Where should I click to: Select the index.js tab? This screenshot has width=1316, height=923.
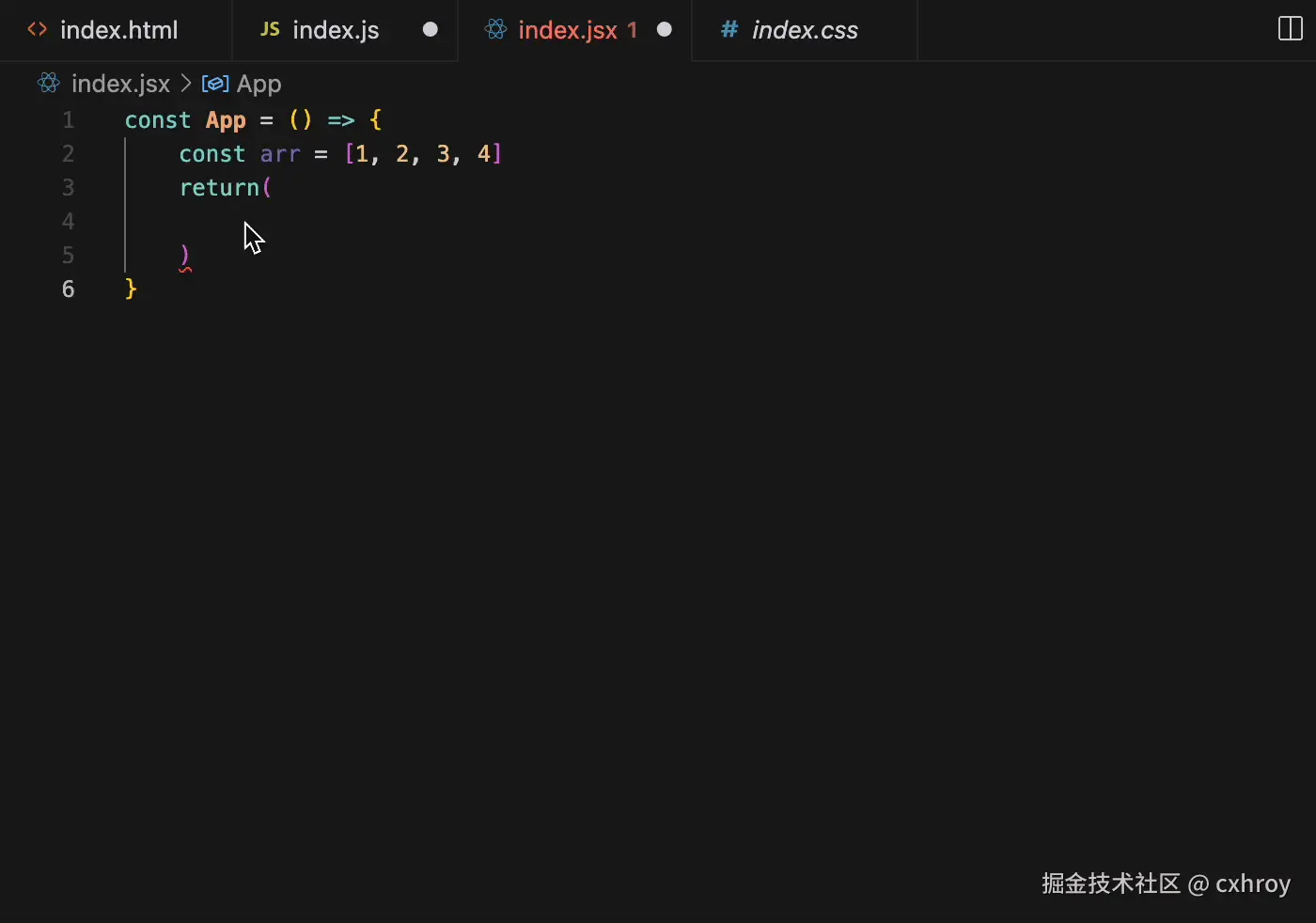coord(334,29)
